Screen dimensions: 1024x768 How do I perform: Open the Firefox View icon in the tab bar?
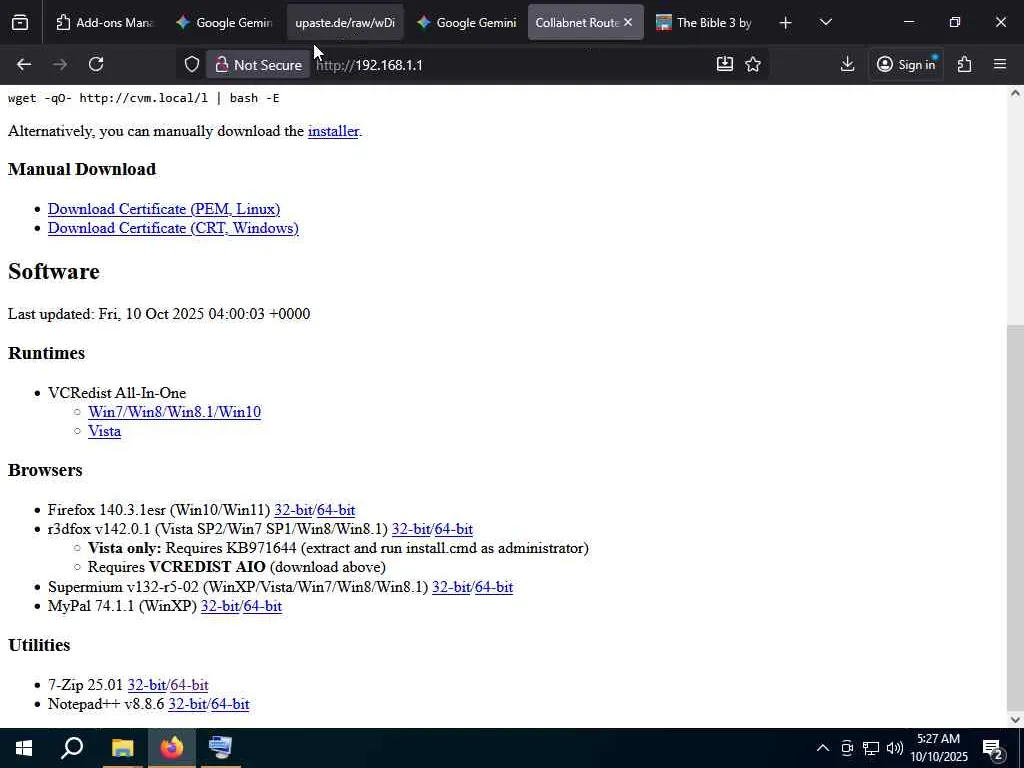tap(20, 22)
